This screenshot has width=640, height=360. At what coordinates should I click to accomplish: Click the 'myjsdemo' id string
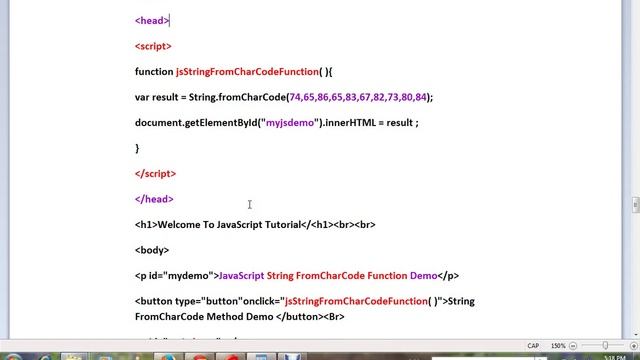point(290,122)
